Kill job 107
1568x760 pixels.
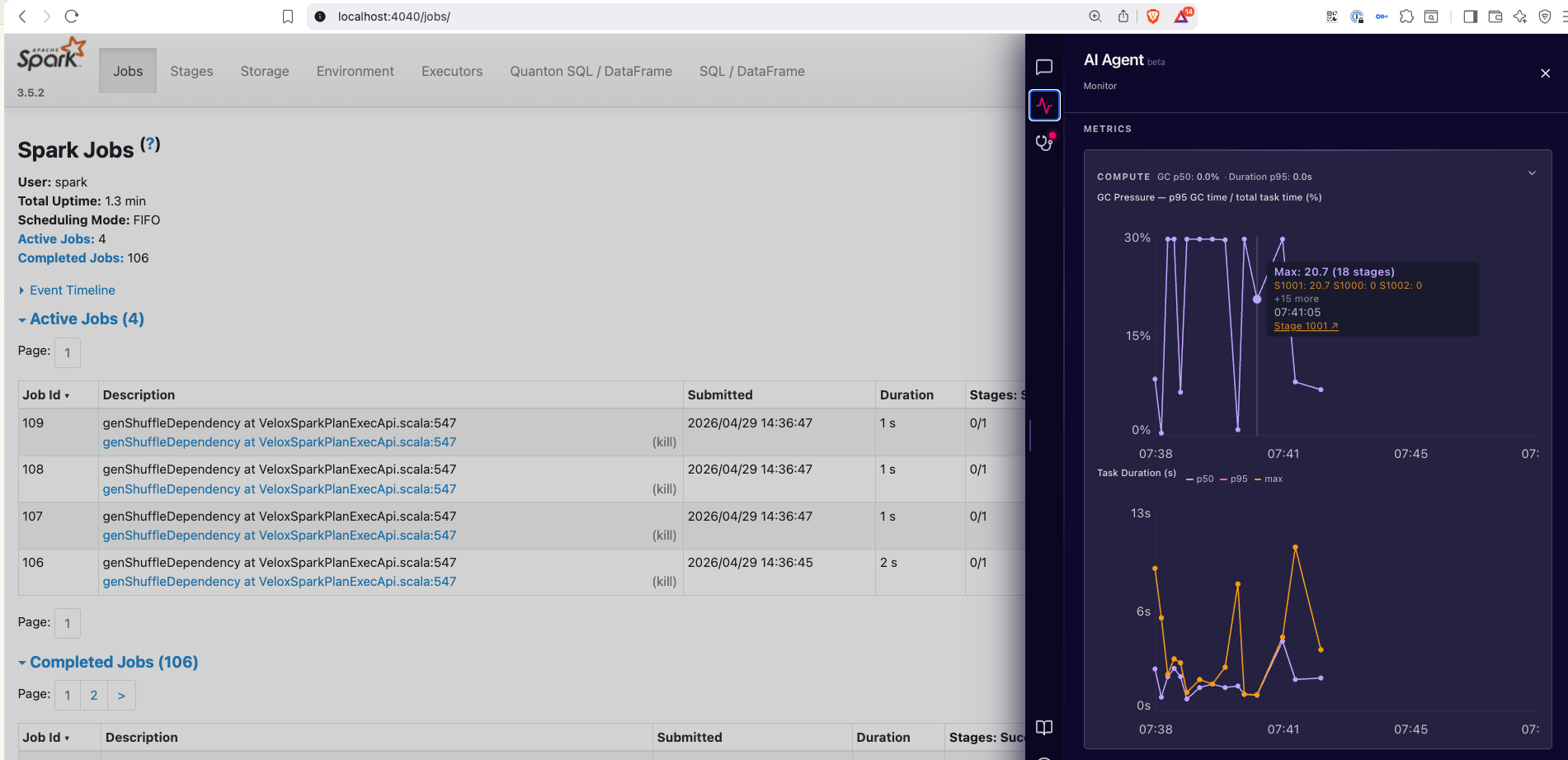(x=665, y=536)
